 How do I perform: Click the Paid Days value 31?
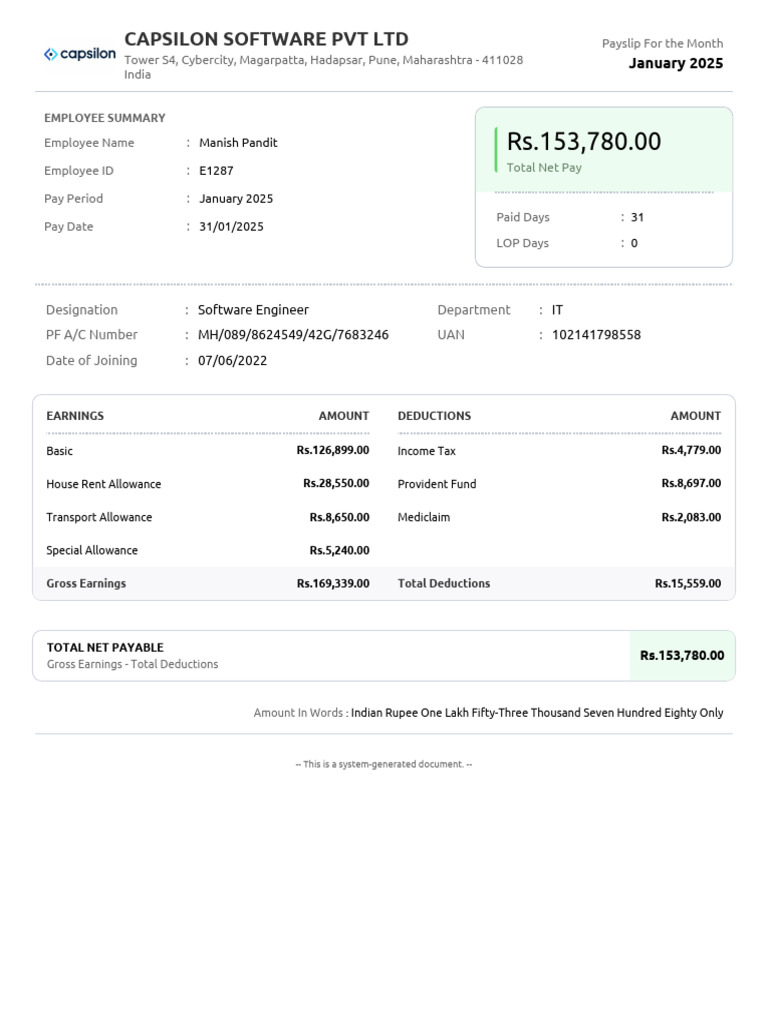637,217
